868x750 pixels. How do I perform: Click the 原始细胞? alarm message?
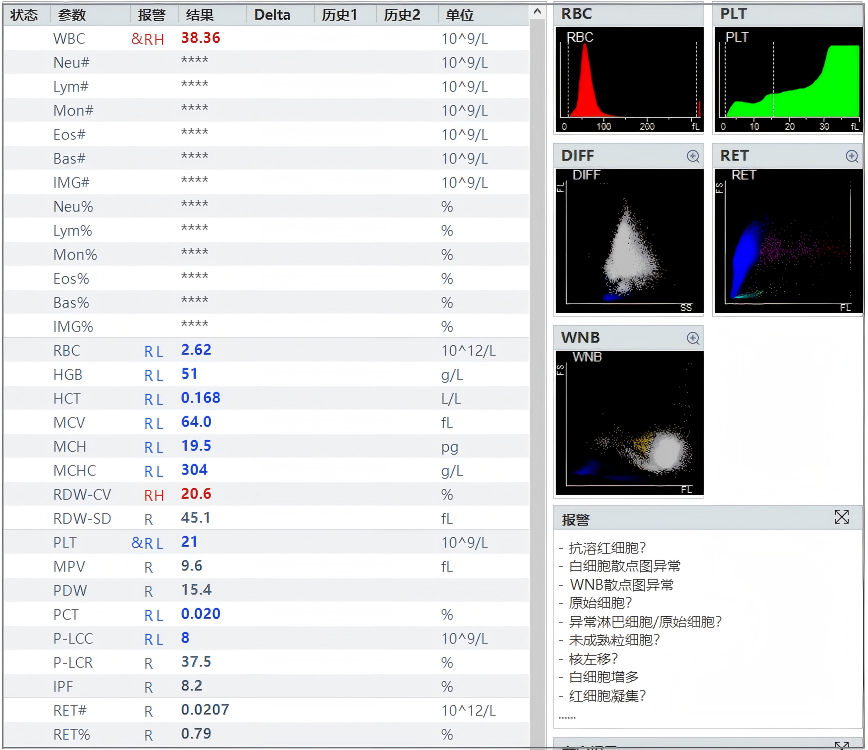point(600,603)
